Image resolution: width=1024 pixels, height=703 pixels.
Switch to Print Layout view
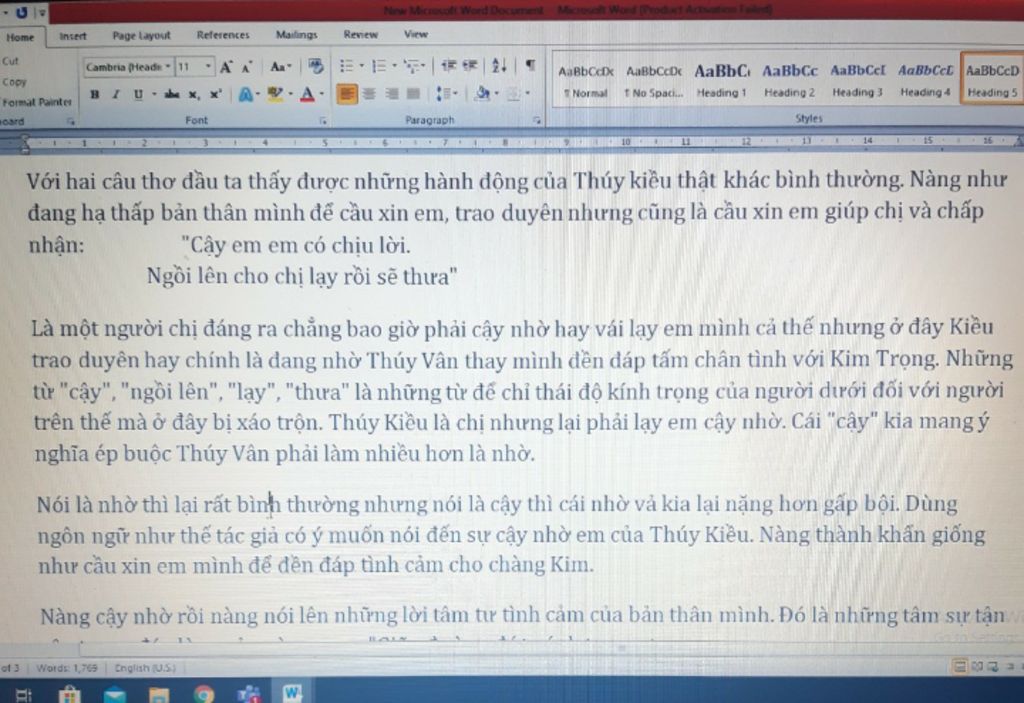pos(961,666)
